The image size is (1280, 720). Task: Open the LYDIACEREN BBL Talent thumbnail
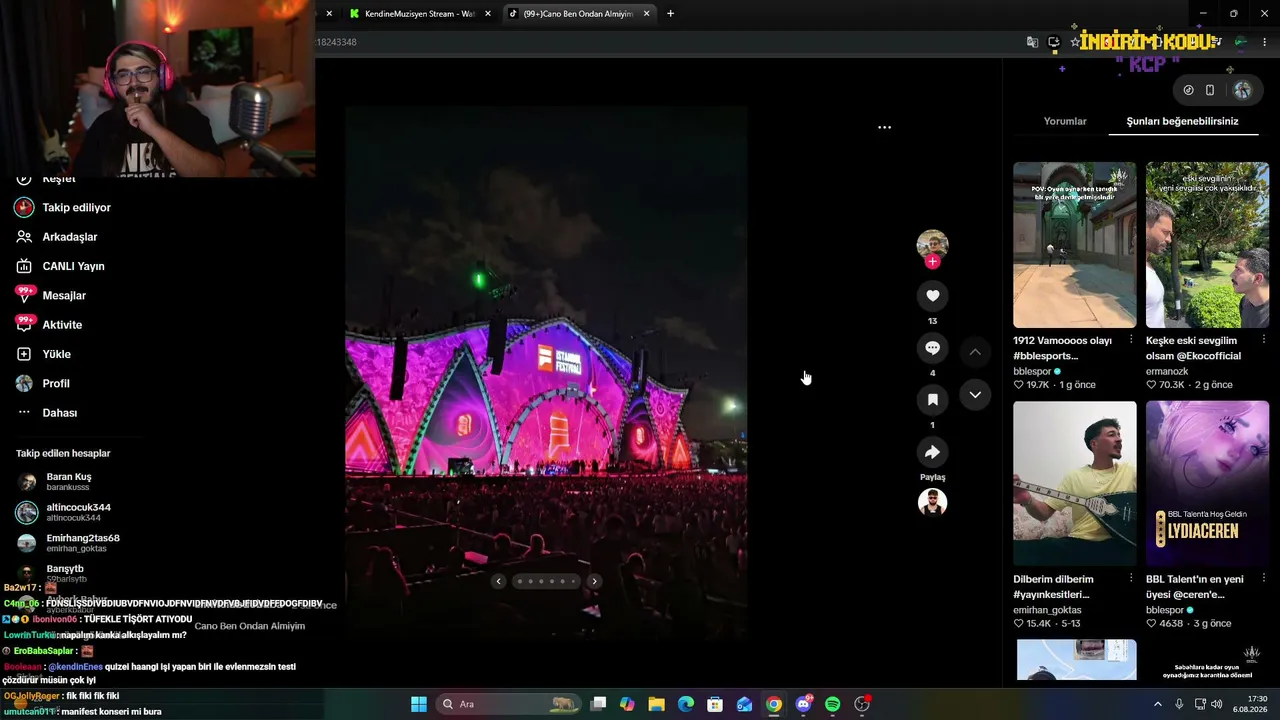pos(1207,484)
